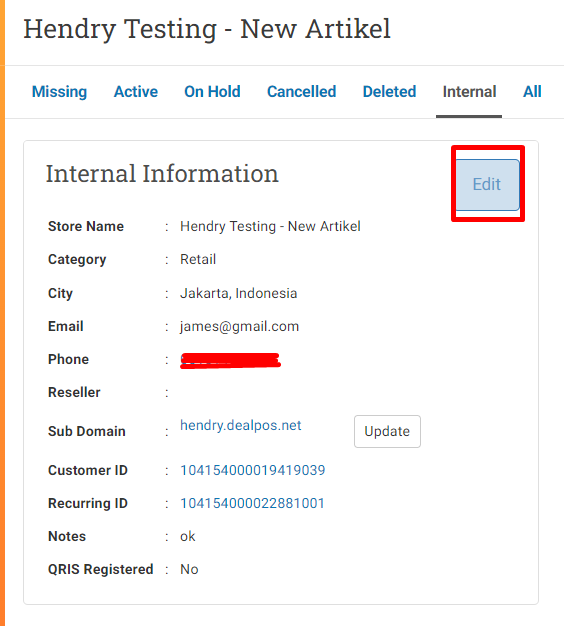Viewport: 564px width, 626px height.
Task: Click the Update button for Sub Domain
Action: (x=387, y=431)
